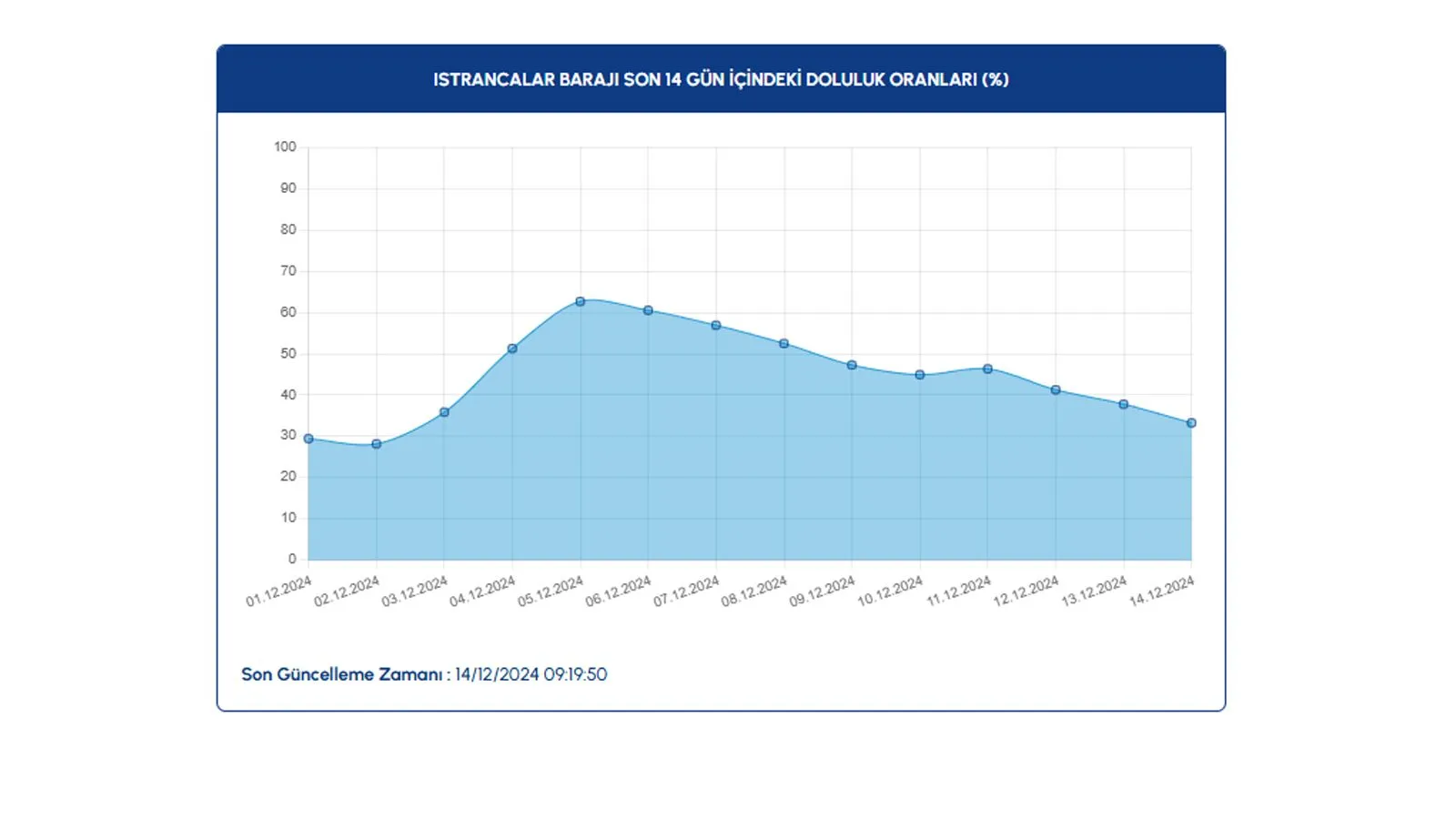Click the y-axis value 50
The image size is (1456, 819).
288,353
